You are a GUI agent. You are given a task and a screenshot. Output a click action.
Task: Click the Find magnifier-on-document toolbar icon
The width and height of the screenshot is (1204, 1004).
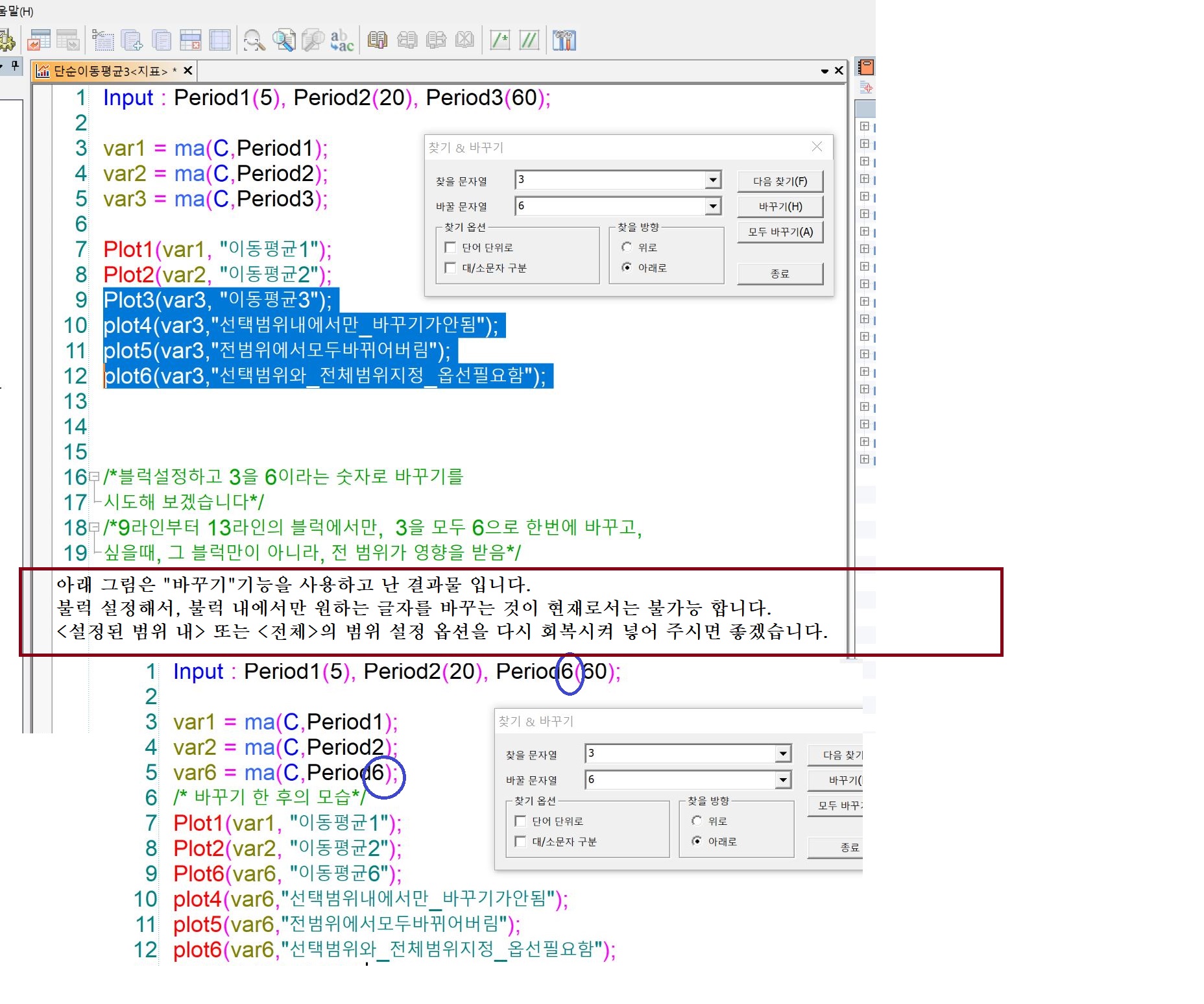point(283,40)
